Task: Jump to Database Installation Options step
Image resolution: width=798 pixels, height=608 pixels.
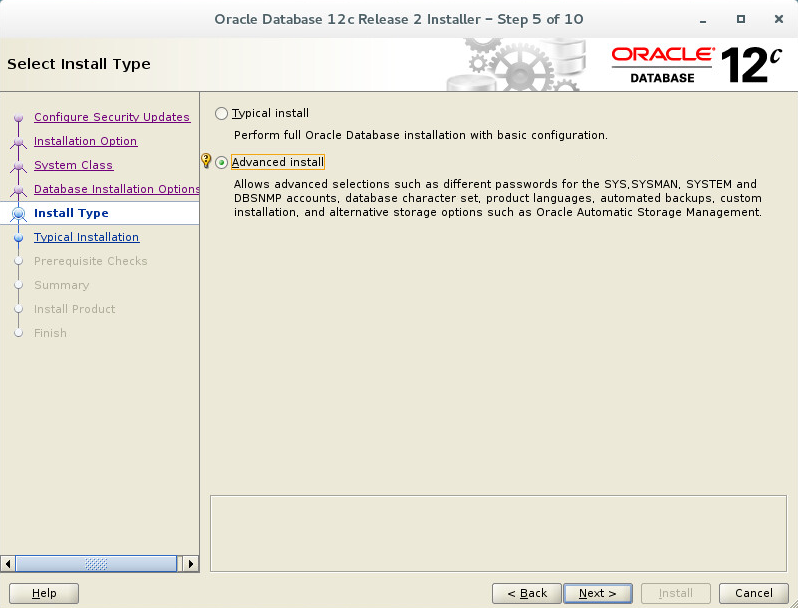Action: click(117, 189)
